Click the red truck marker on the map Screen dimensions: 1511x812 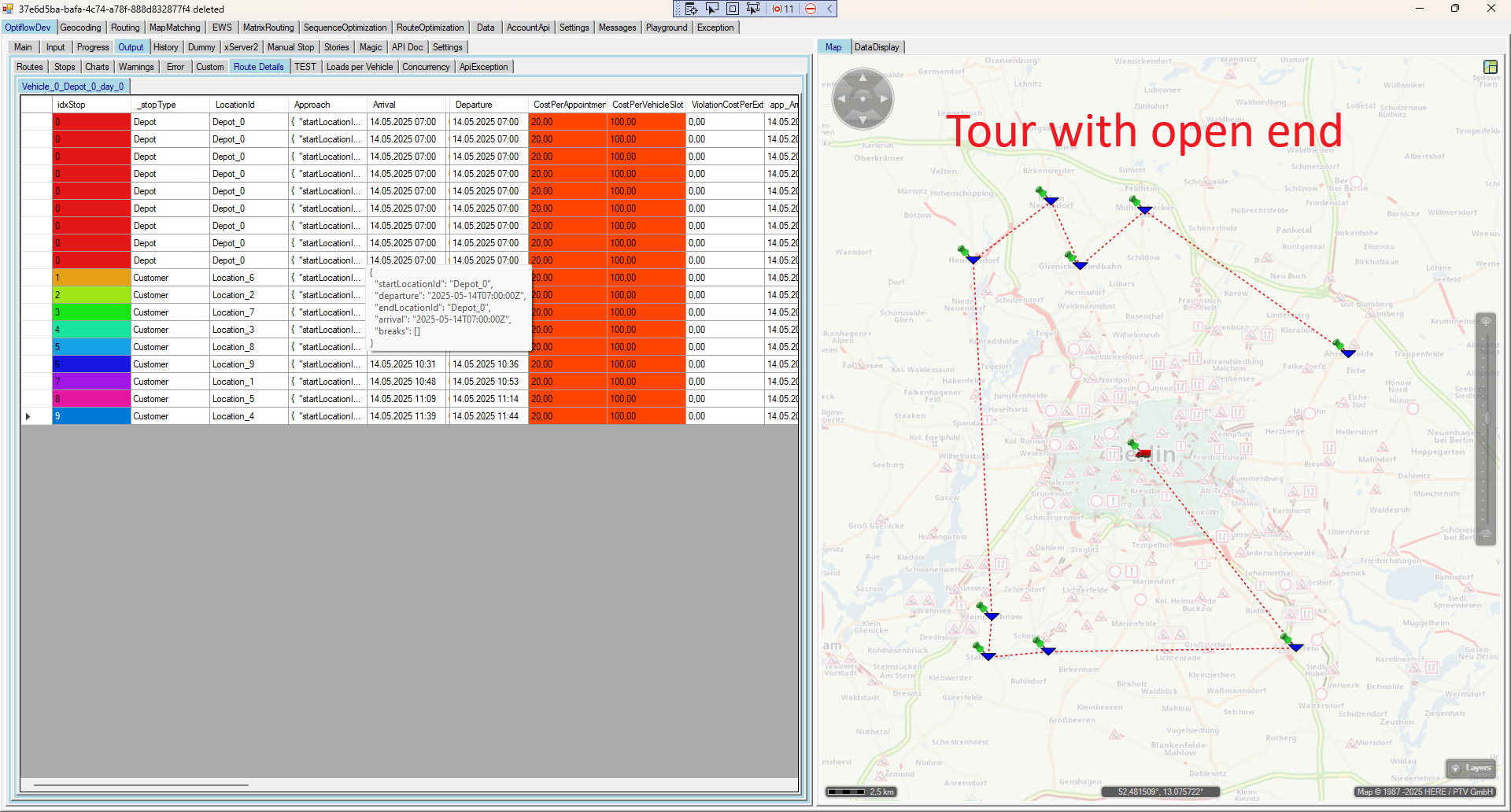1143,454
